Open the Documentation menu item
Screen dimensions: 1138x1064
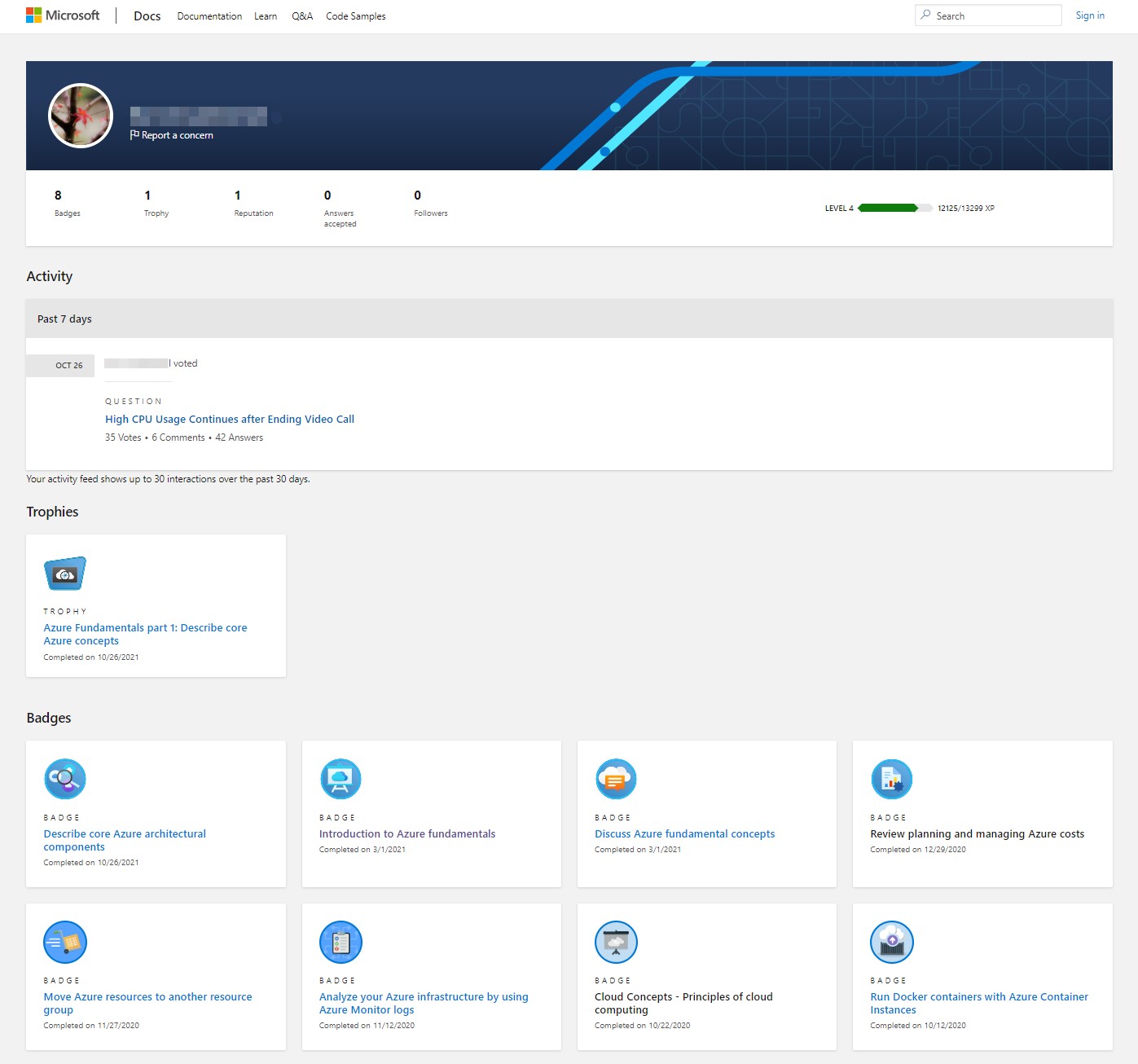[x=209, y=16]
